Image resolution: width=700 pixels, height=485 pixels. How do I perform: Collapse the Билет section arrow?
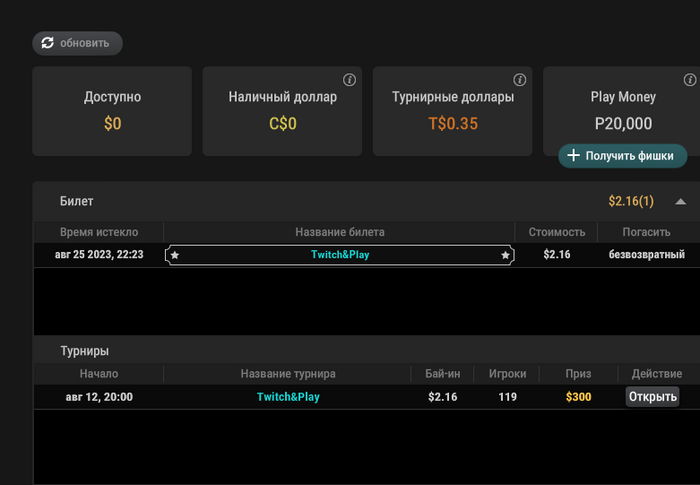pyautogui.click(x=680, y=202)
